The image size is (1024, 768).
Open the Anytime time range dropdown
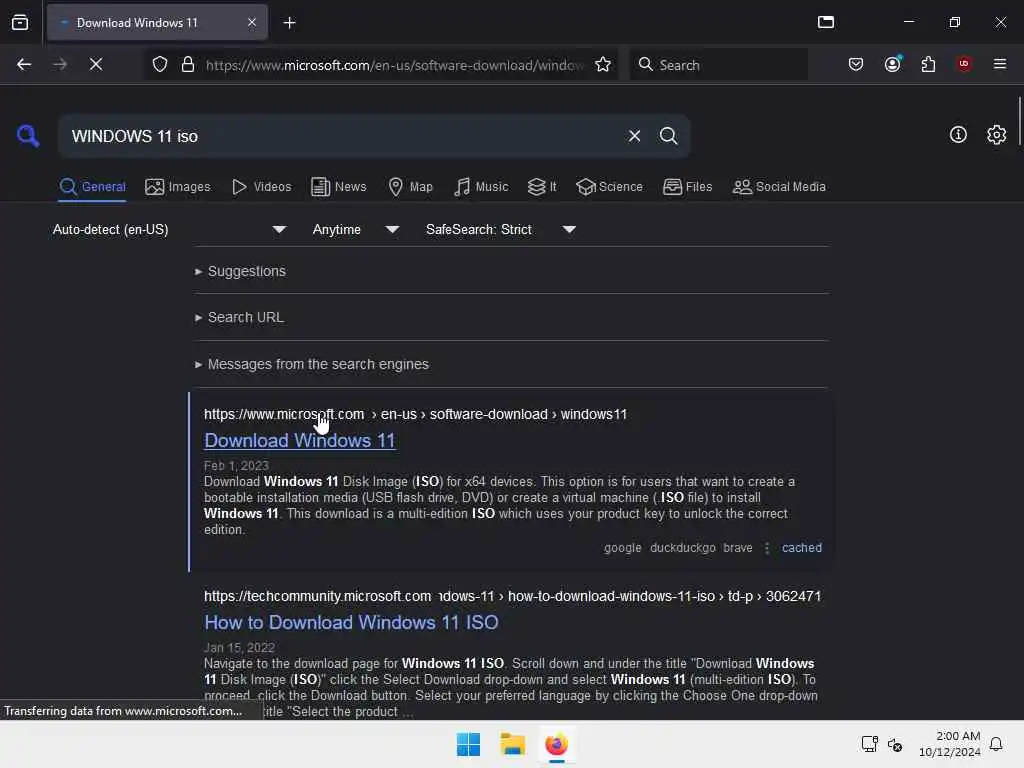355,230
